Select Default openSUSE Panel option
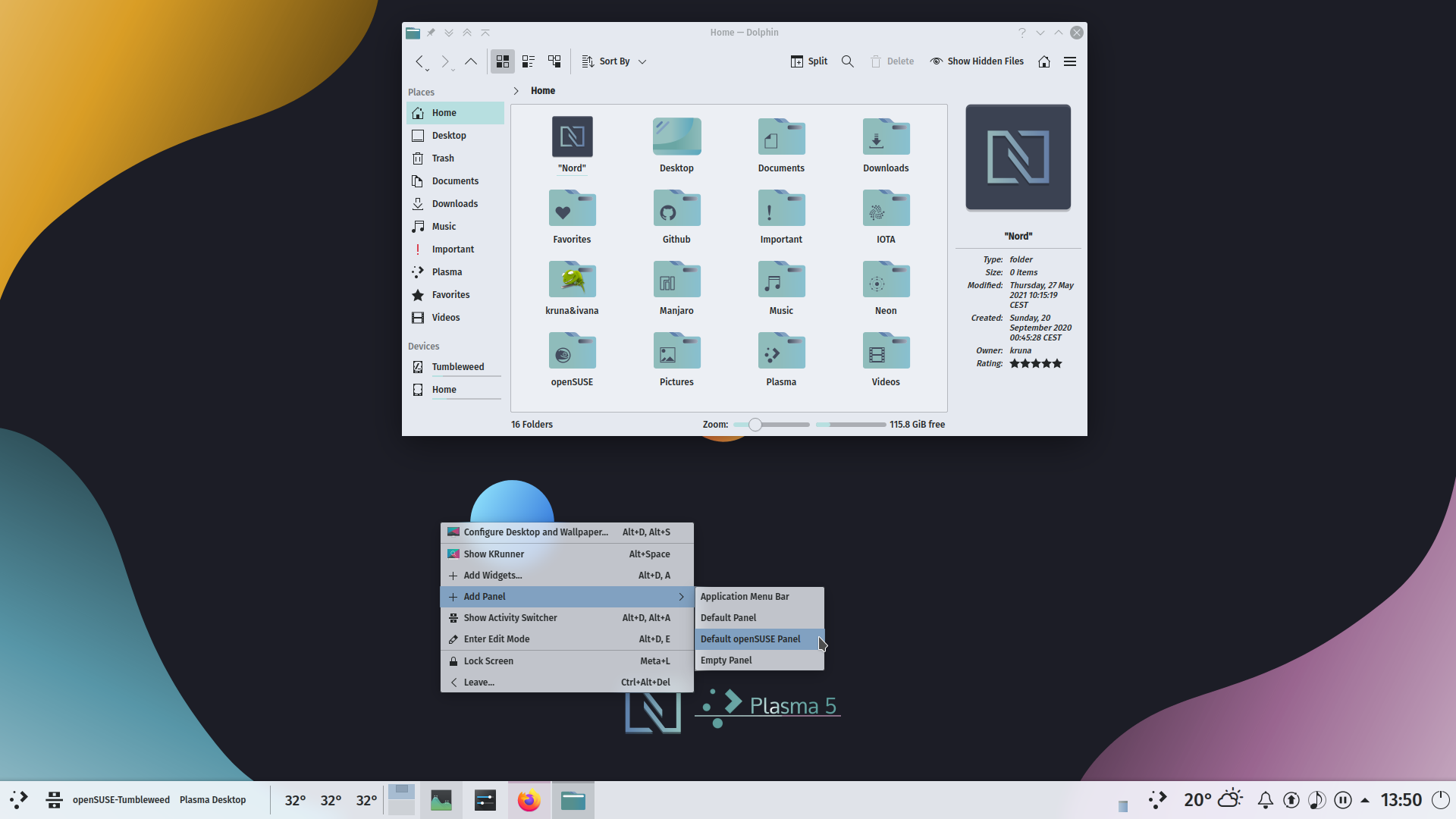 point(759,639)
